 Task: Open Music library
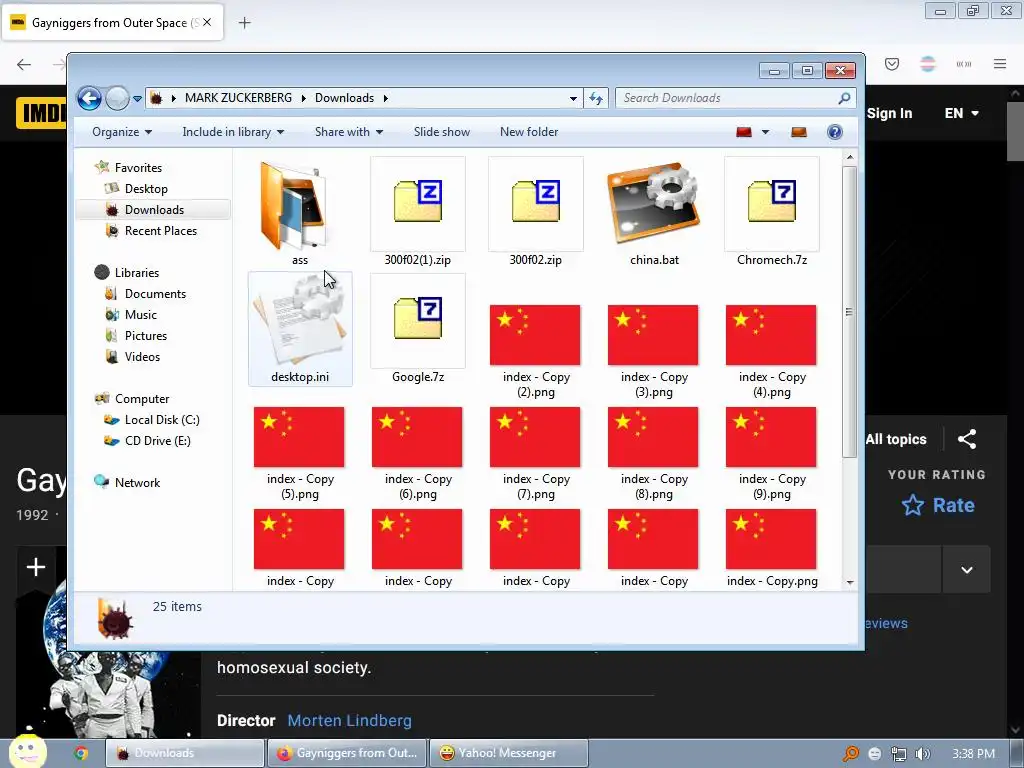coord(140,315)
